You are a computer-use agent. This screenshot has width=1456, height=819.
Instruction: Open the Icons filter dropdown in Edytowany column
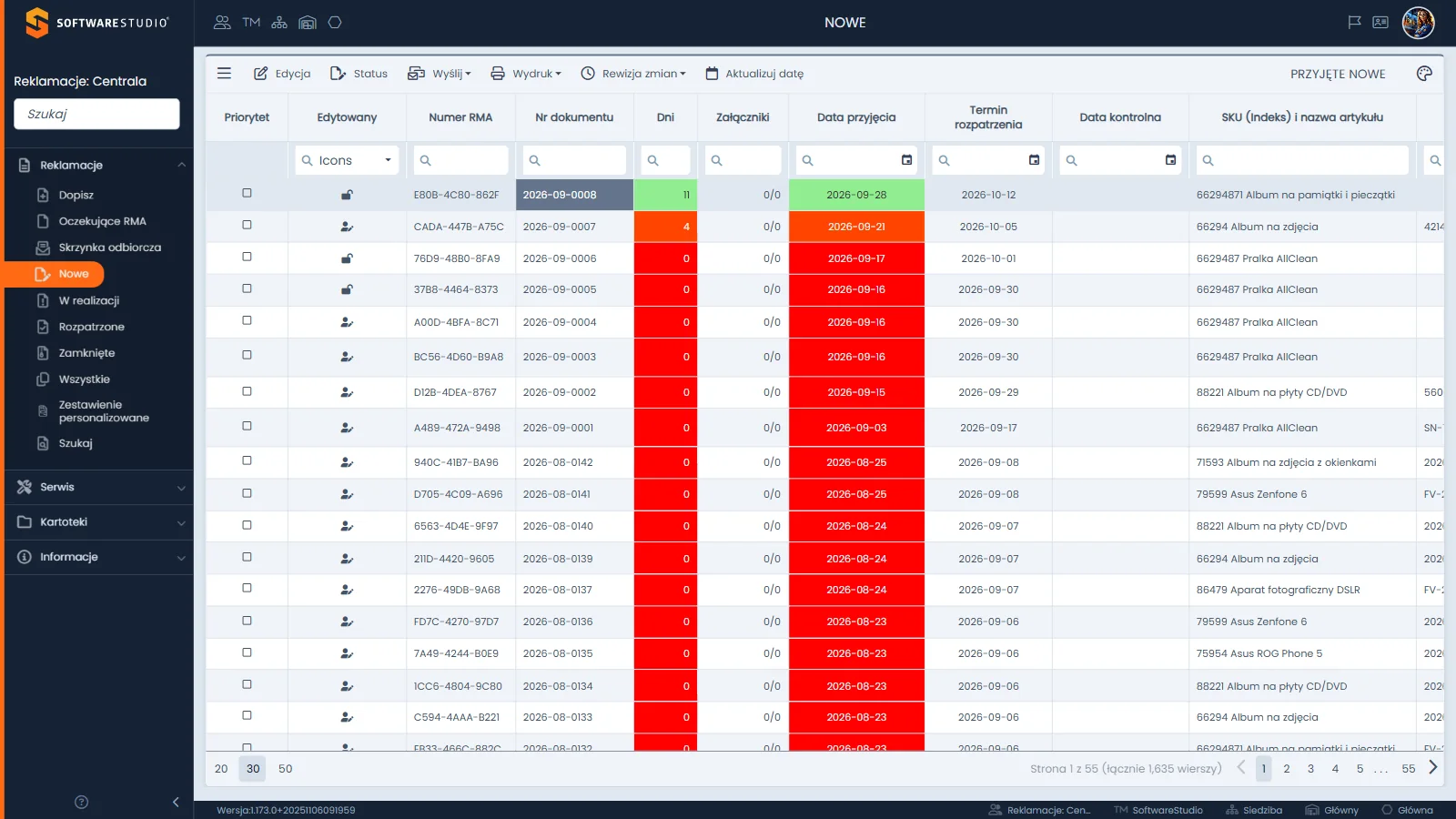coord(347,160)
